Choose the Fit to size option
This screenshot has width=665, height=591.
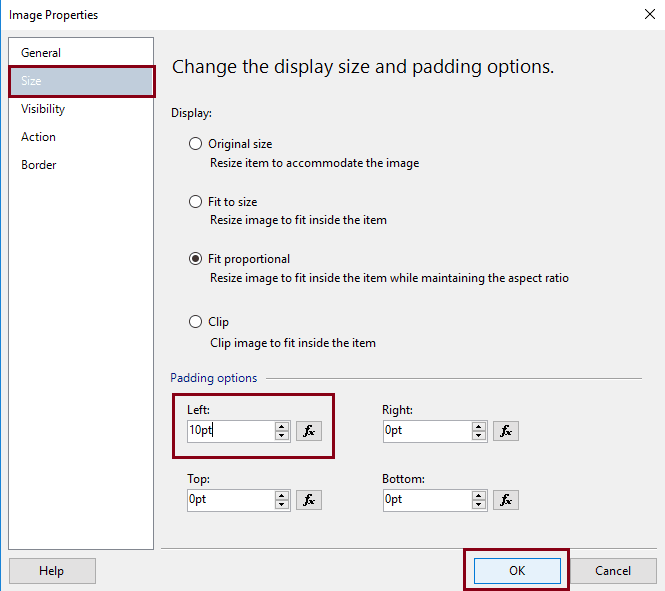(196, 202)
